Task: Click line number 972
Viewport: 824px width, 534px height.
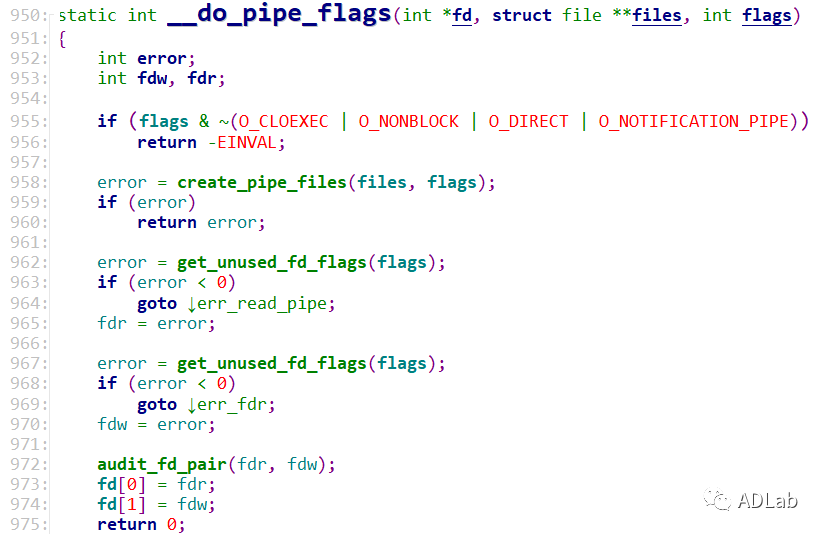Action: pos(25,464)
